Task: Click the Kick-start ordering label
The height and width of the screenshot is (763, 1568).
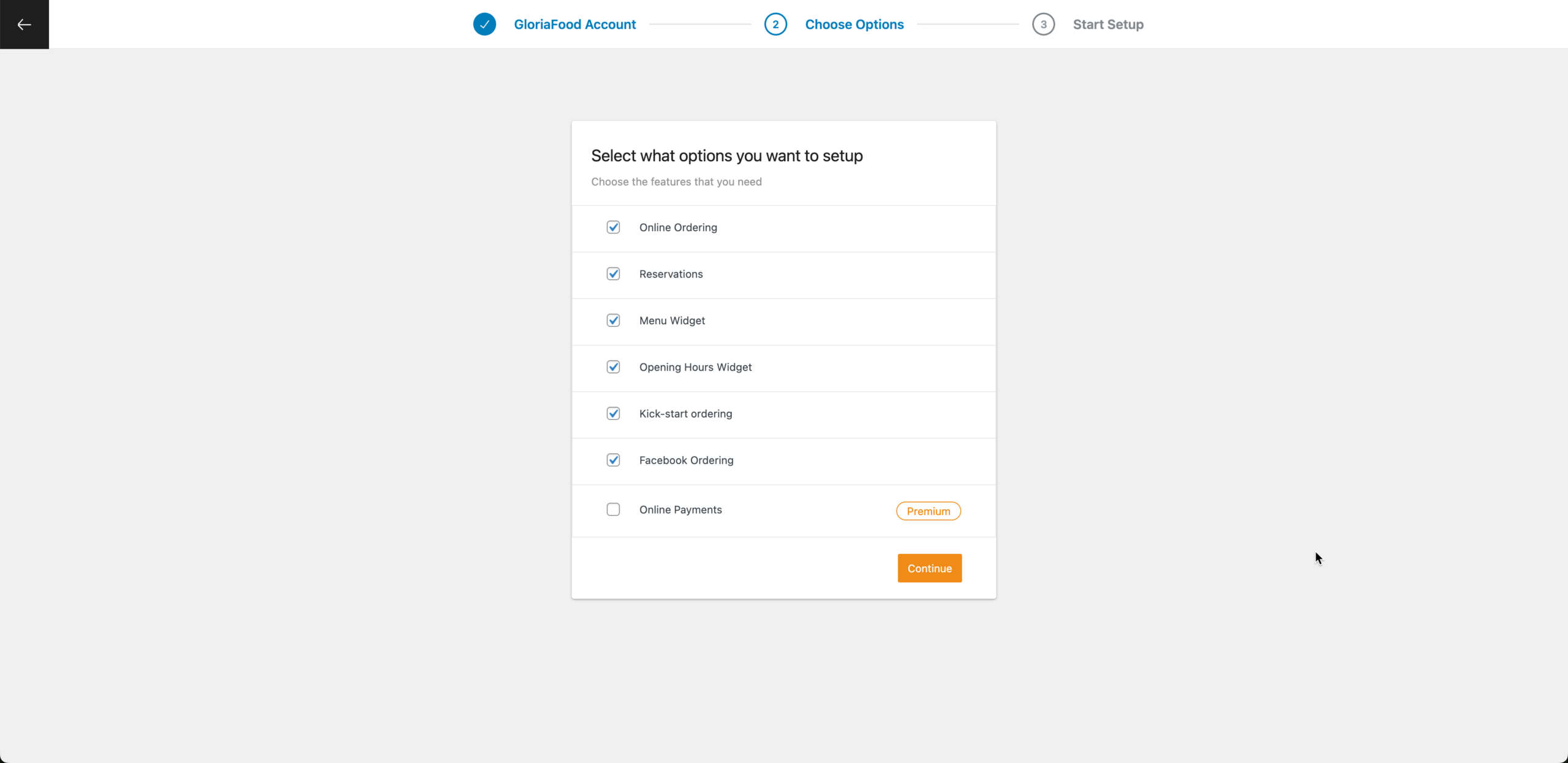Action: click(x=685, y=414)
